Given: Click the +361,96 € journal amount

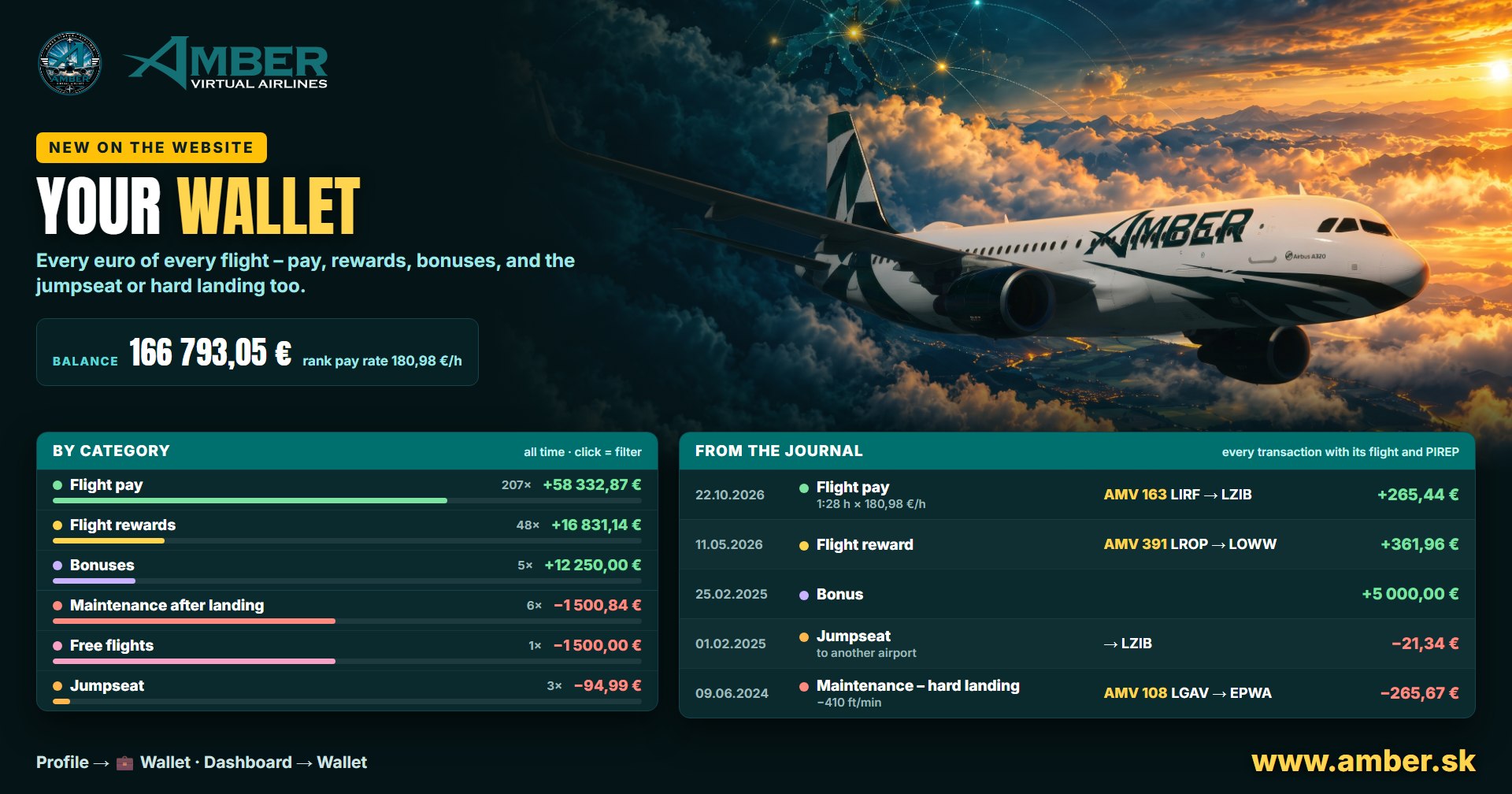Looking at the screenshot, I should pos(1419,544).
